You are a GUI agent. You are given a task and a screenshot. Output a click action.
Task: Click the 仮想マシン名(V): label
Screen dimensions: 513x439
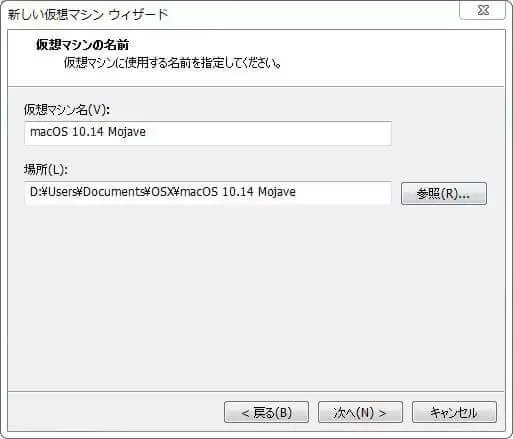click(x=67, y=110)
